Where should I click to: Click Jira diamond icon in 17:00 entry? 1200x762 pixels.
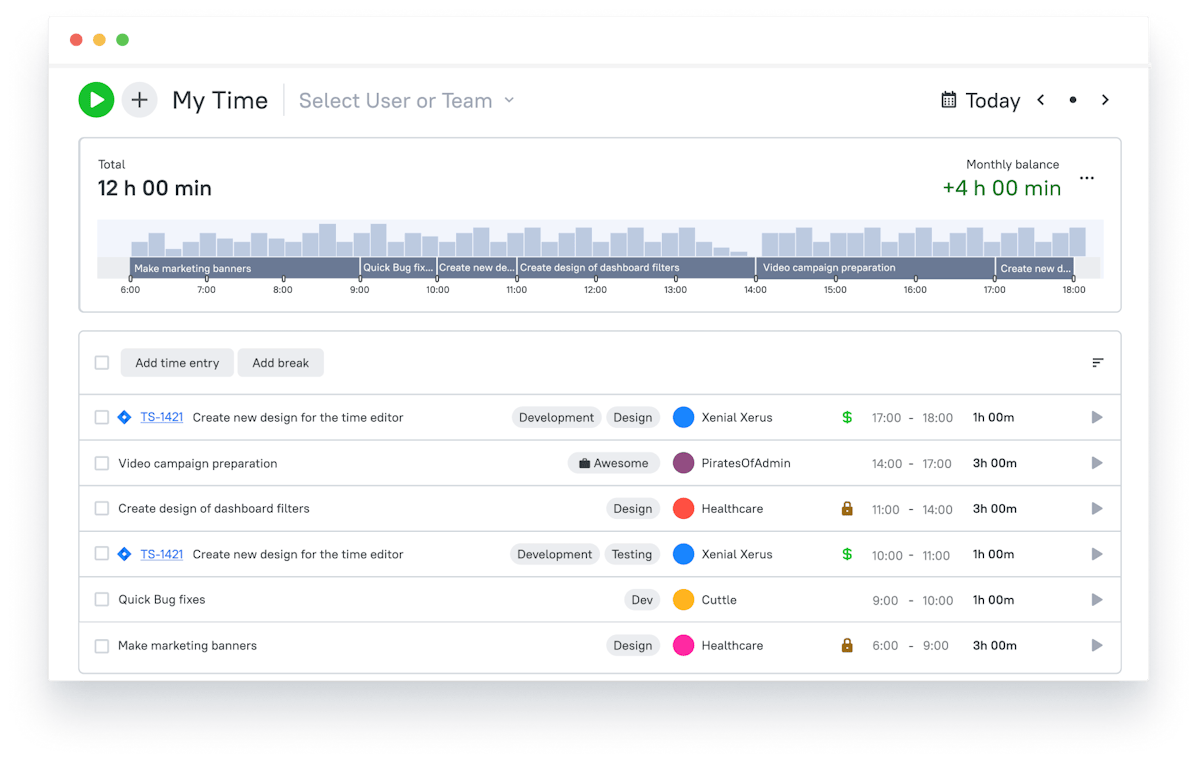124,417
